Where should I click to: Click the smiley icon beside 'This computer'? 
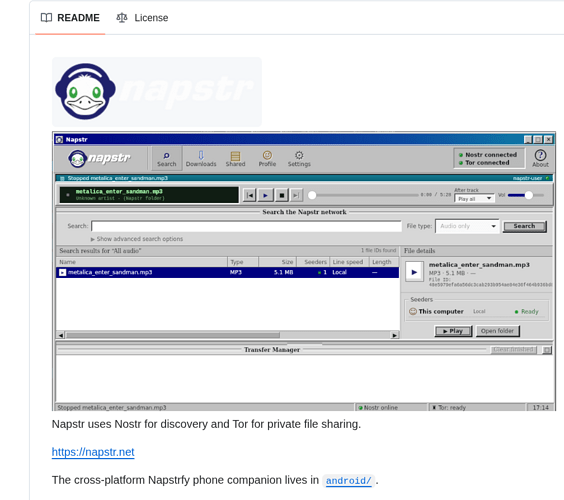pos(413,312)
